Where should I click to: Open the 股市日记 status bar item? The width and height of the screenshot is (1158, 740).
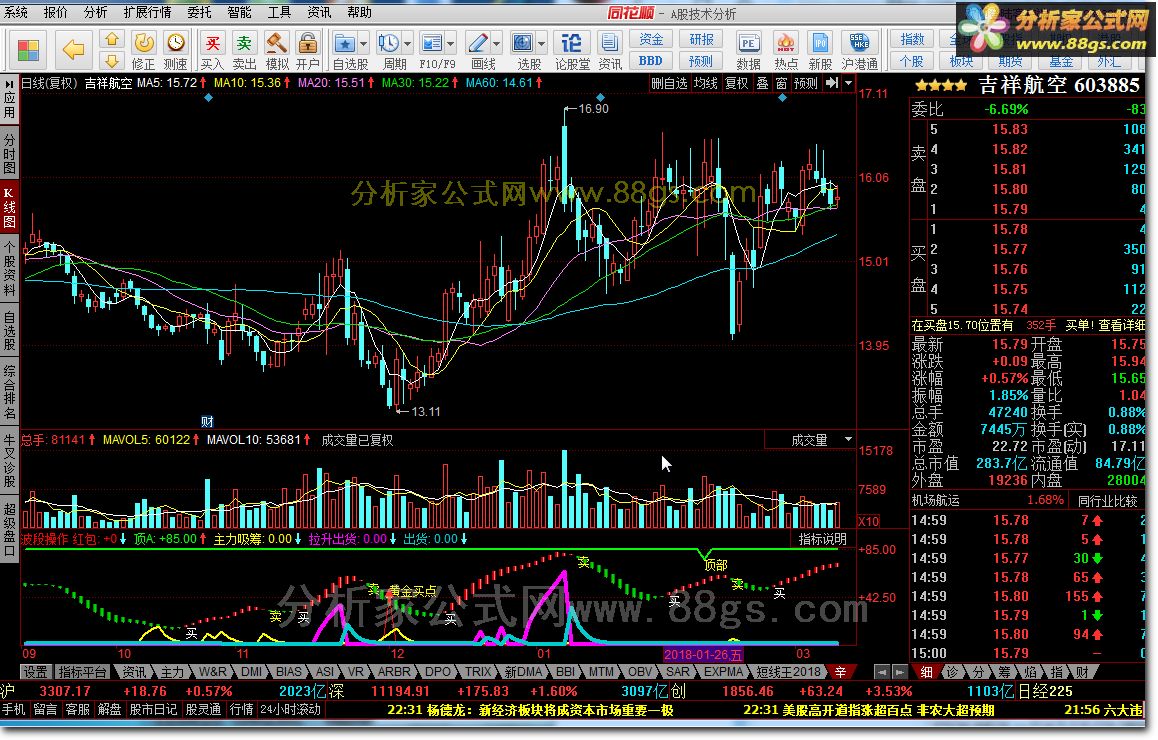click(154, 710)
